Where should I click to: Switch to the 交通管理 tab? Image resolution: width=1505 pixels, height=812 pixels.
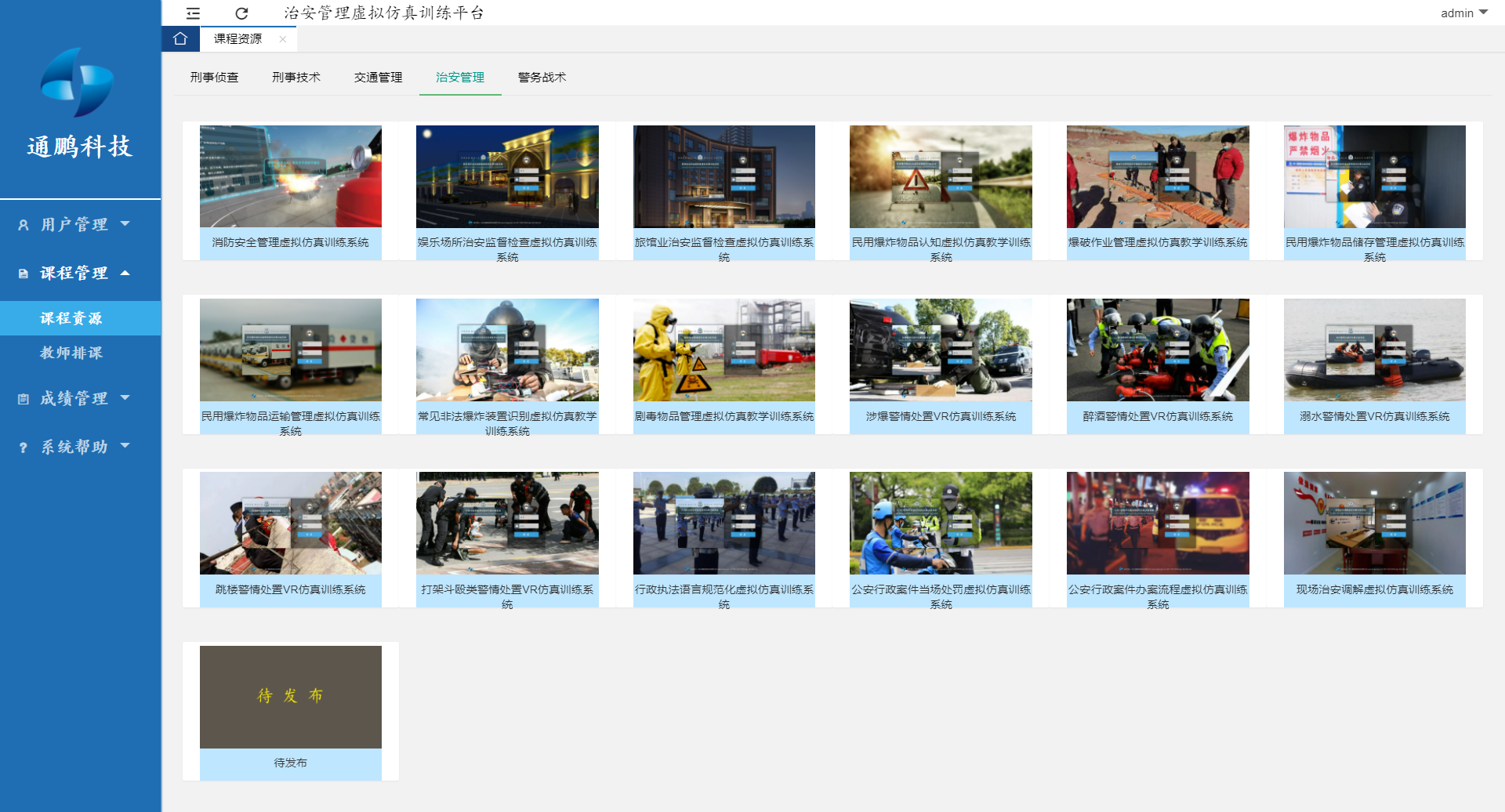(x=378, y=77)
